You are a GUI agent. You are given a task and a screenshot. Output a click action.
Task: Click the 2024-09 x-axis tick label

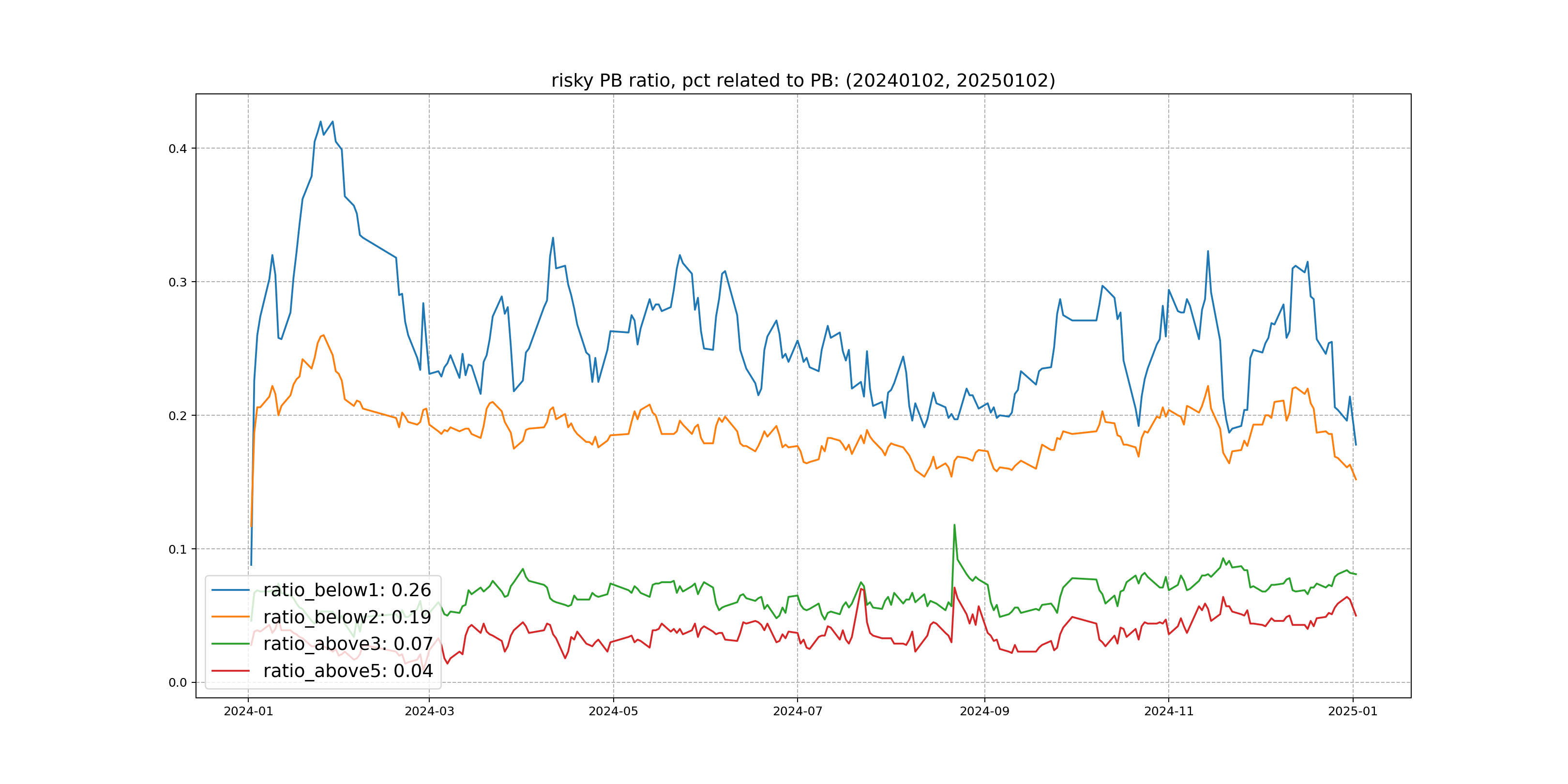click(984, 711)
